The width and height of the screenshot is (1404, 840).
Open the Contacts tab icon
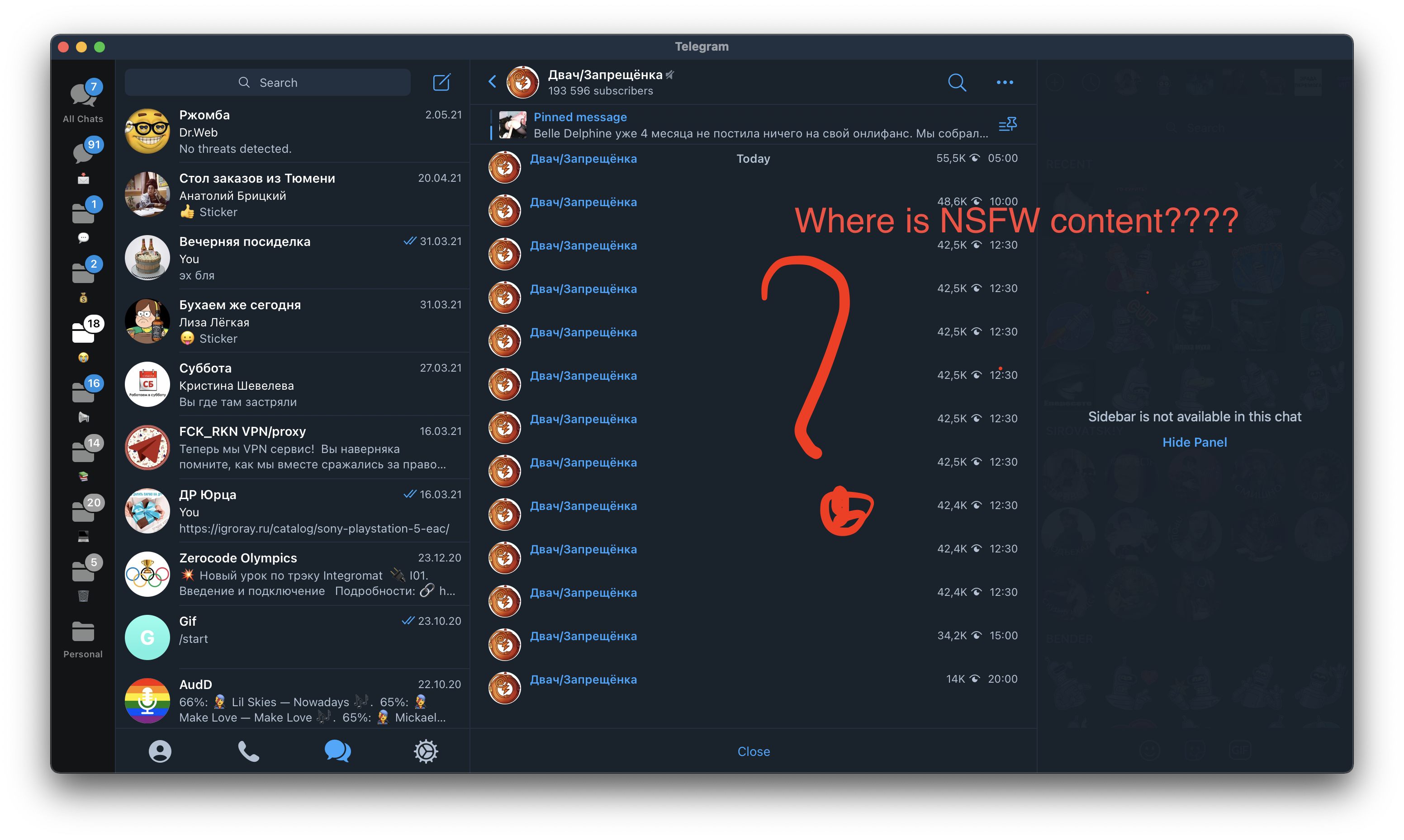click(160, 751)
